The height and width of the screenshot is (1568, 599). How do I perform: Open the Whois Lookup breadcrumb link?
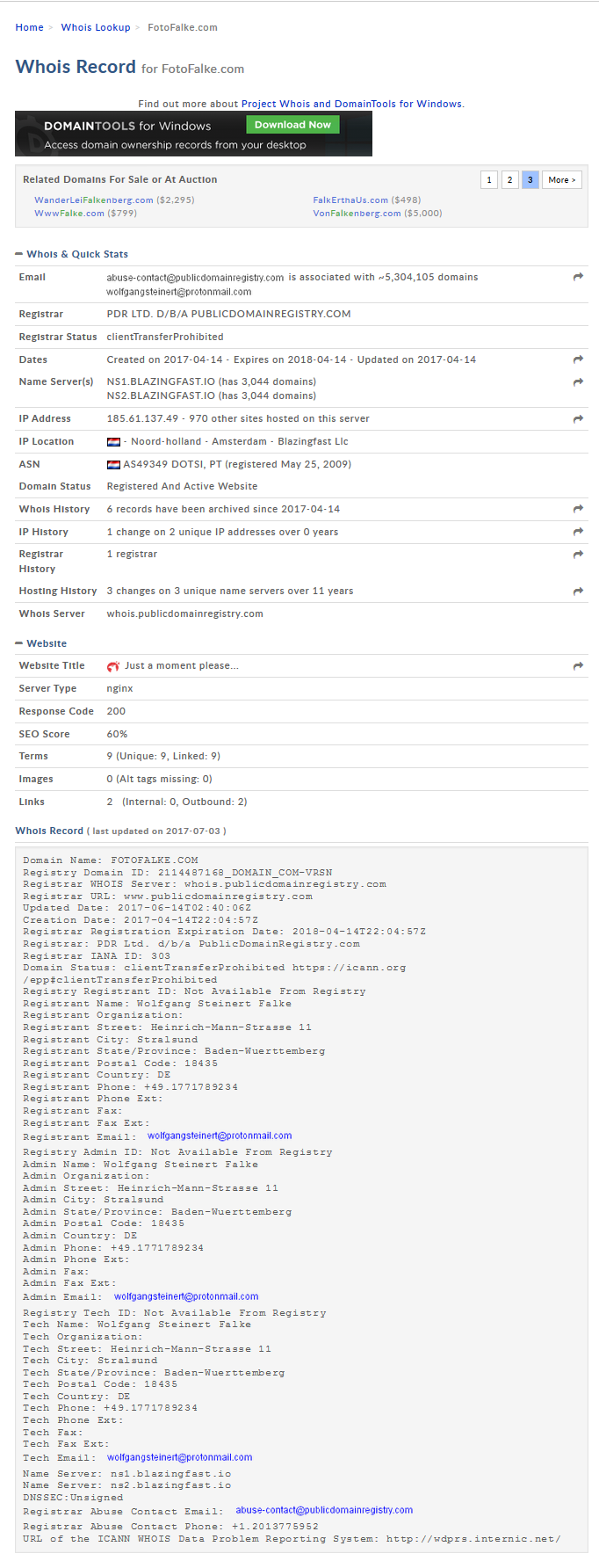pos(96,27)
